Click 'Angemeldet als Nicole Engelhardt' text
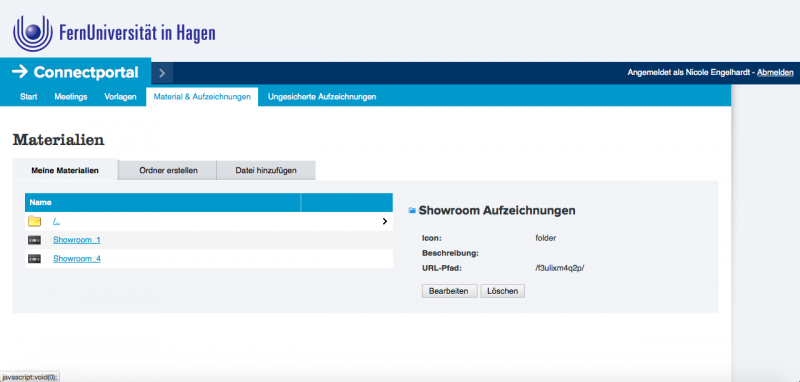Viewport: 800px width, 382px height. (x=689, y=73)
